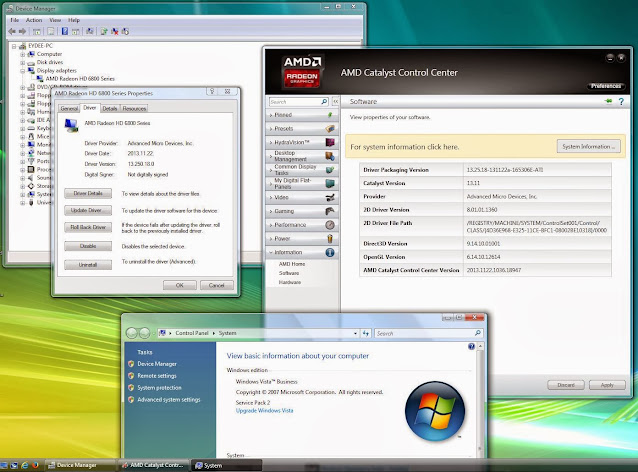Click the Forward arrow in Device Manager toolbar
The width and height of the screenshot is (638, 472).
22,31
